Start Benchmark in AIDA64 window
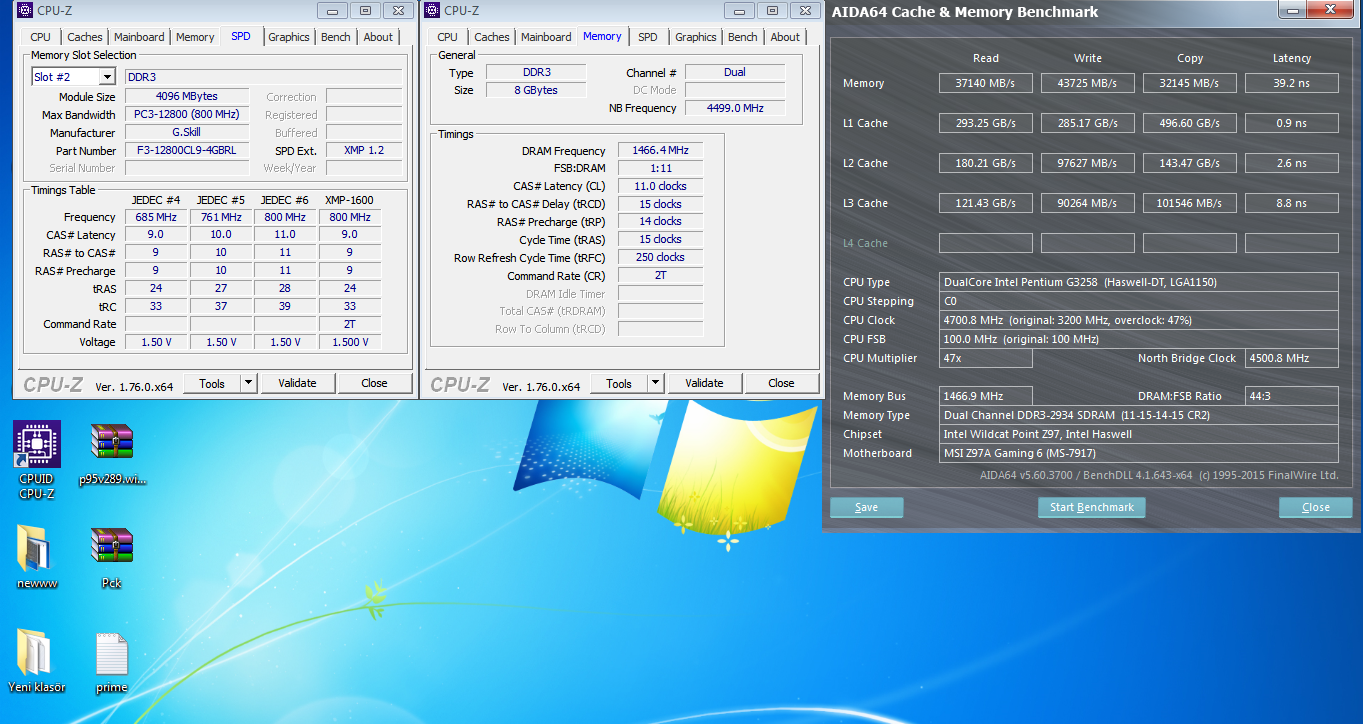The height and width of the screenshot is (724, 1363). point(1092,508)
